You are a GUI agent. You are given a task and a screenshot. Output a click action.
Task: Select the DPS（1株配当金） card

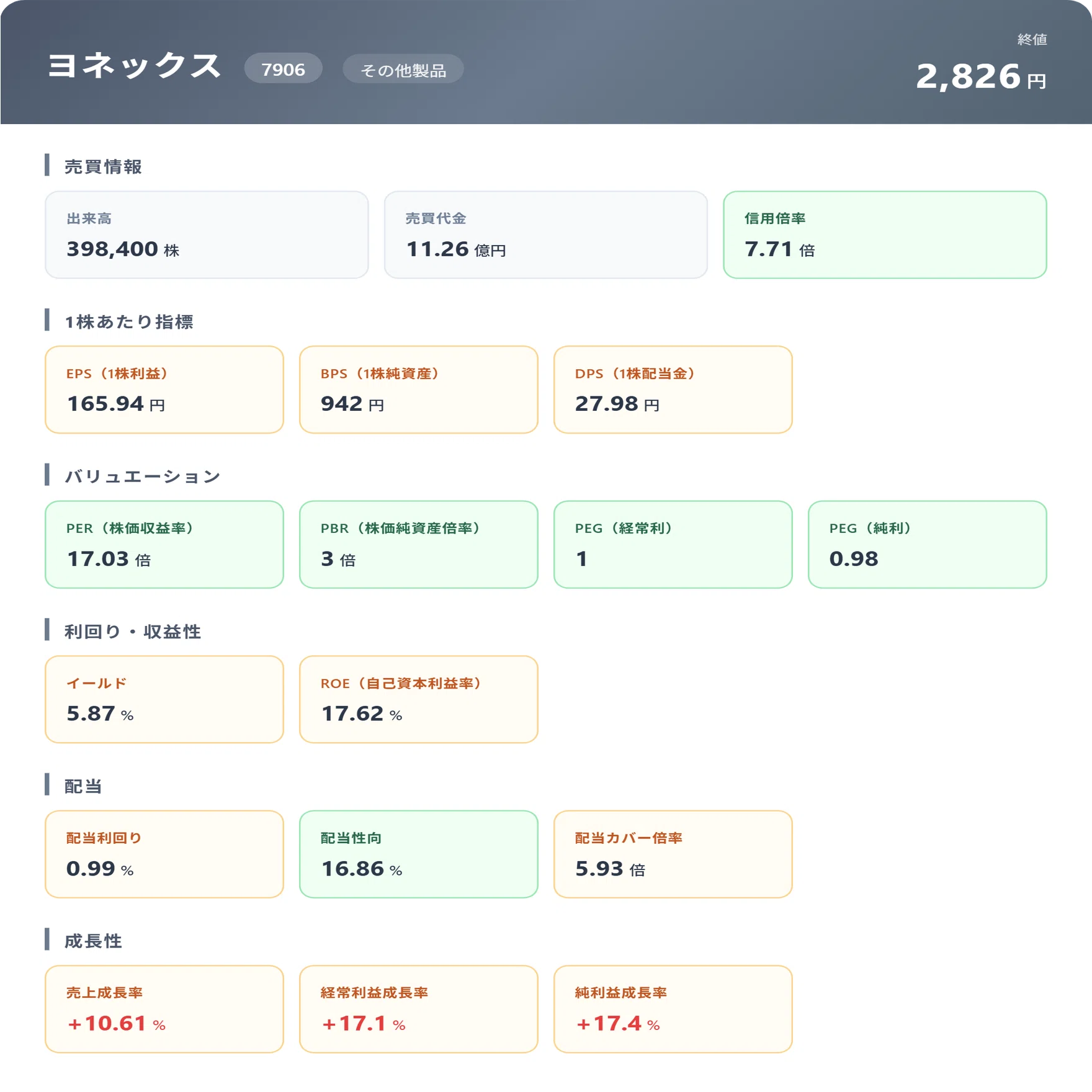point(673,390)
